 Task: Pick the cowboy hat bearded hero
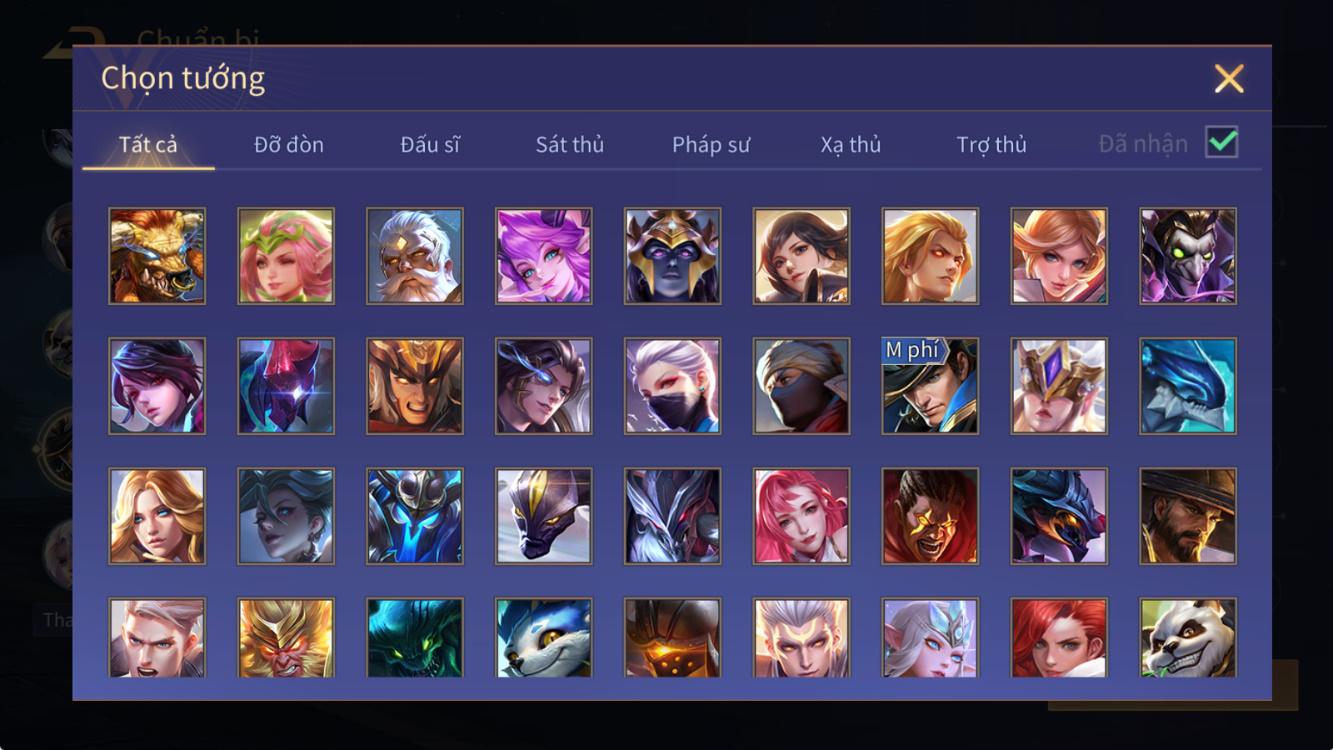pos(1188,516)
